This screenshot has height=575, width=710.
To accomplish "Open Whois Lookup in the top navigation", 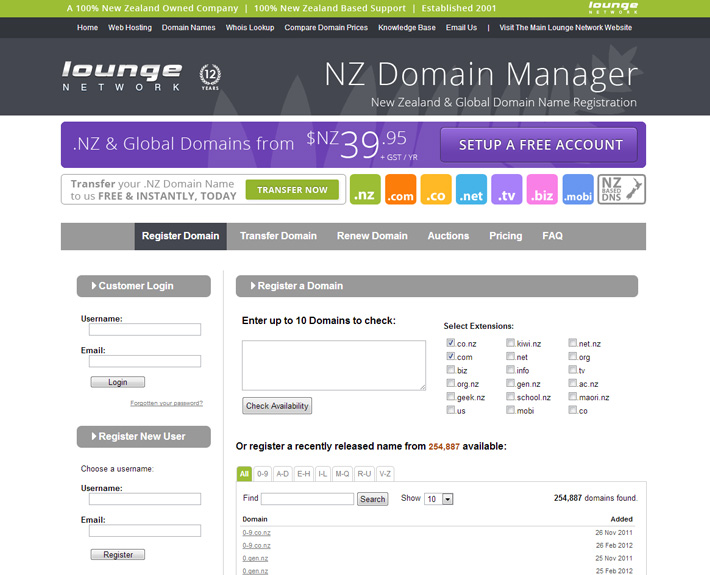I will (x=250, y=28).
